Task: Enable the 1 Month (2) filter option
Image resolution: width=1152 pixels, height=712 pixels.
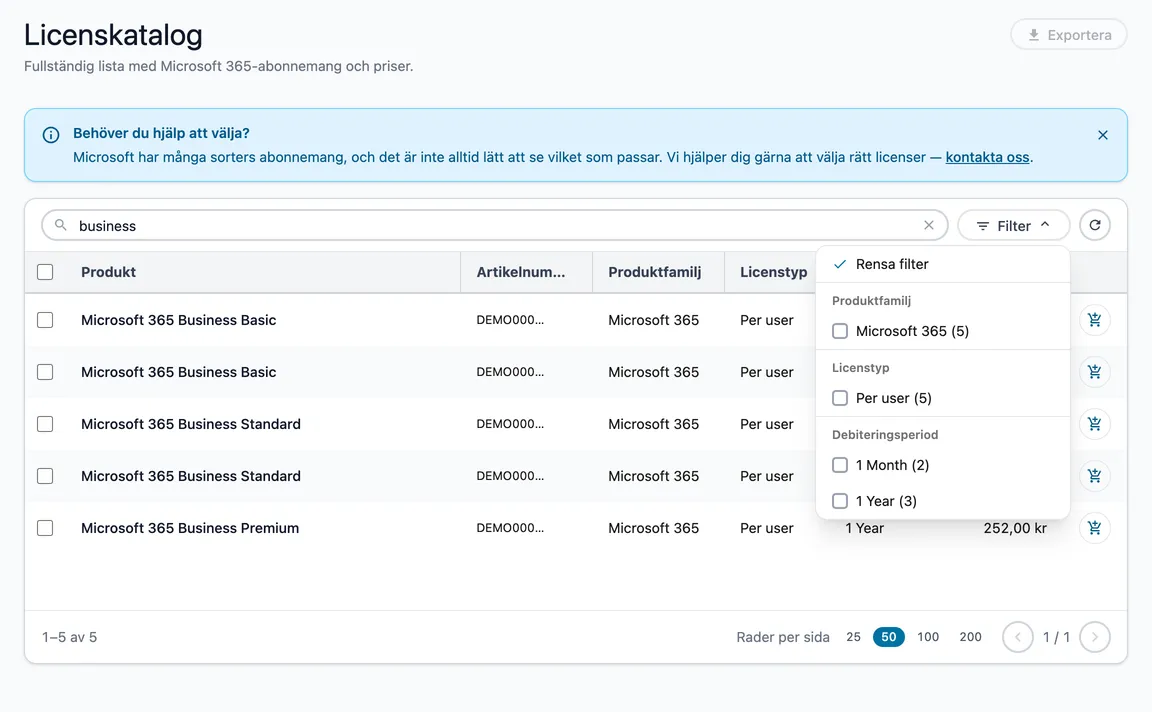Action: pyautogui.click(x=840, y=465)
